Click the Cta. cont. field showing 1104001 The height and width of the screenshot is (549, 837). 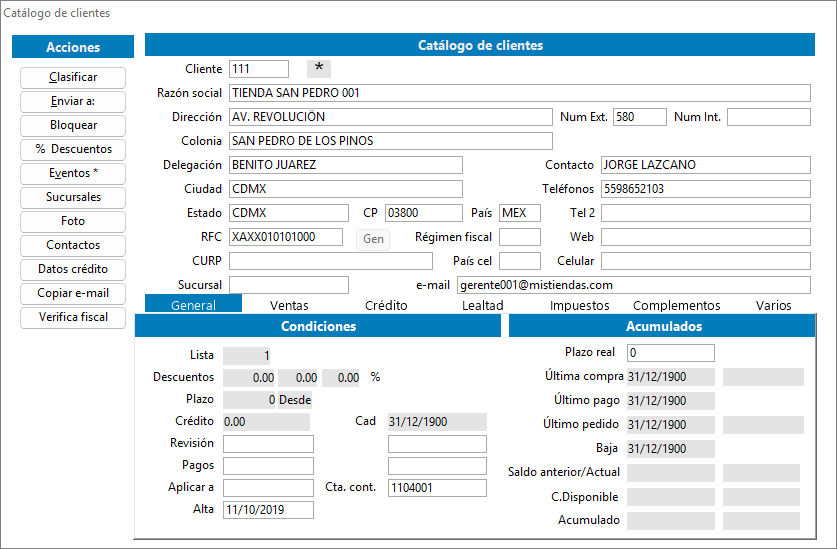tap(437, 488)
